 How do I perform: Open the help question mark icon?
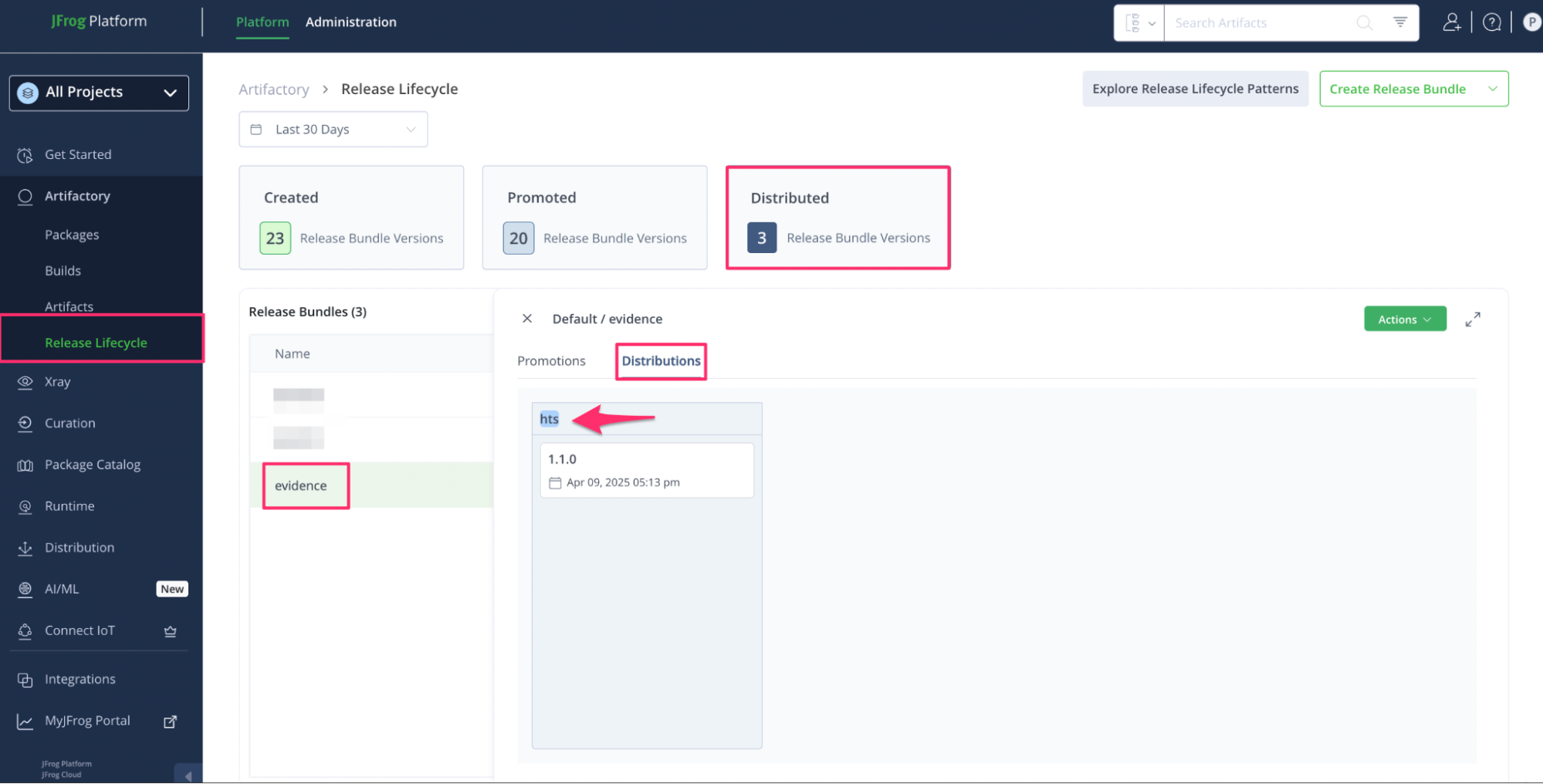click(x=1491, y=22)
